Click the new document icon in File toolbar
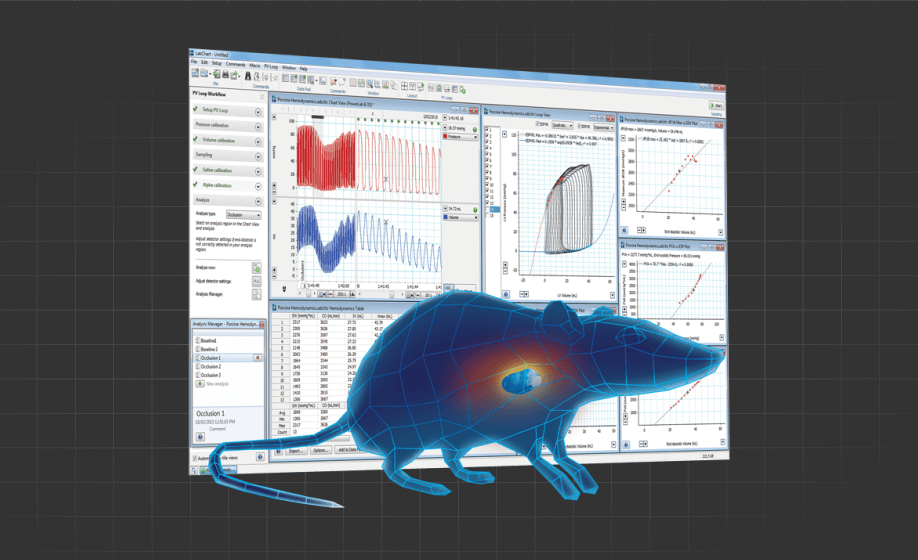The width and height of the screenshot is (918, 560). point(195,73)
